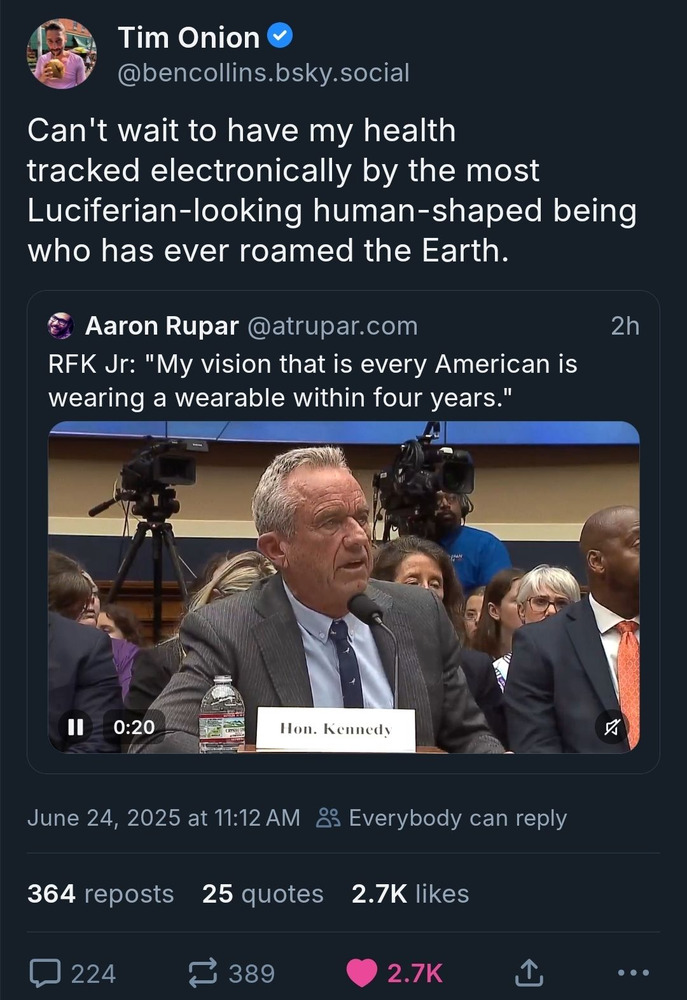View the 364 reposts list
This screenshot has width=687, height=1000.
[x=100, y=893]
